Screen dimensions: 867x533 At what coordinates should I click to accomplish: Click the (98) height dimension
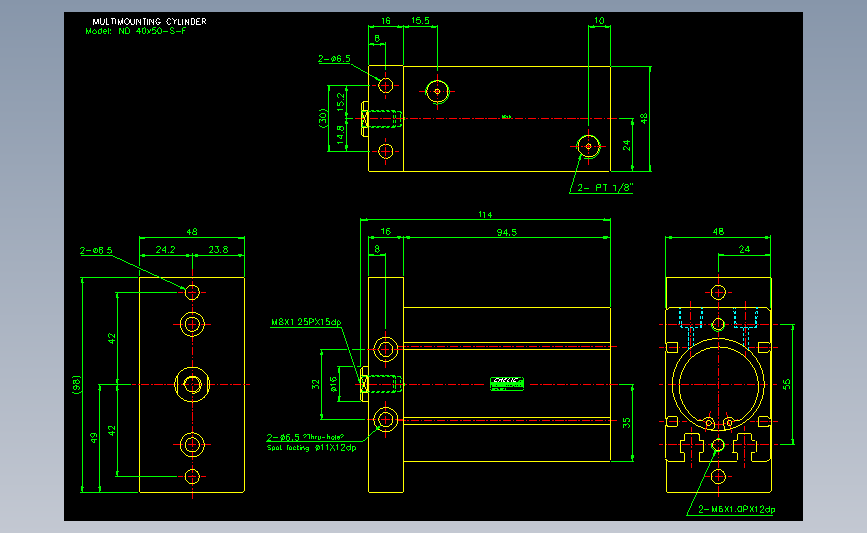tap(77, 384)
